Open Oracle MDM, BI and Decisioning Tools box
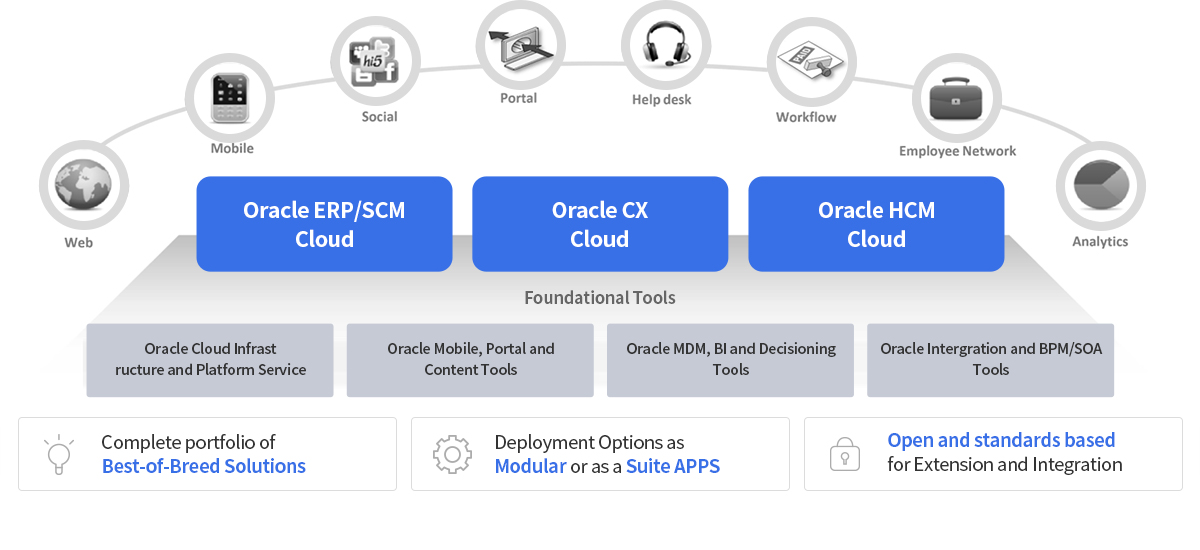 pos(731,360)
